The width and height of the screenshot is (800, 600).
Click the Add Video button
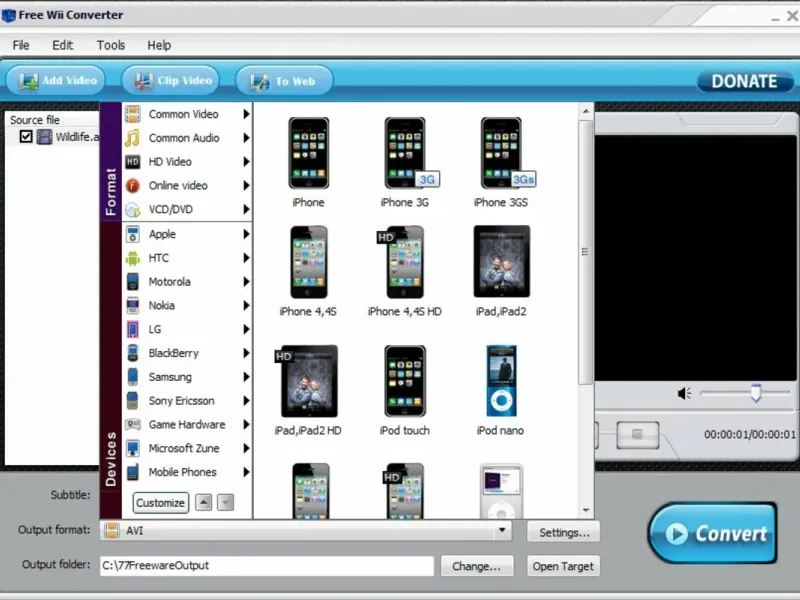click(x=56, y=81)
